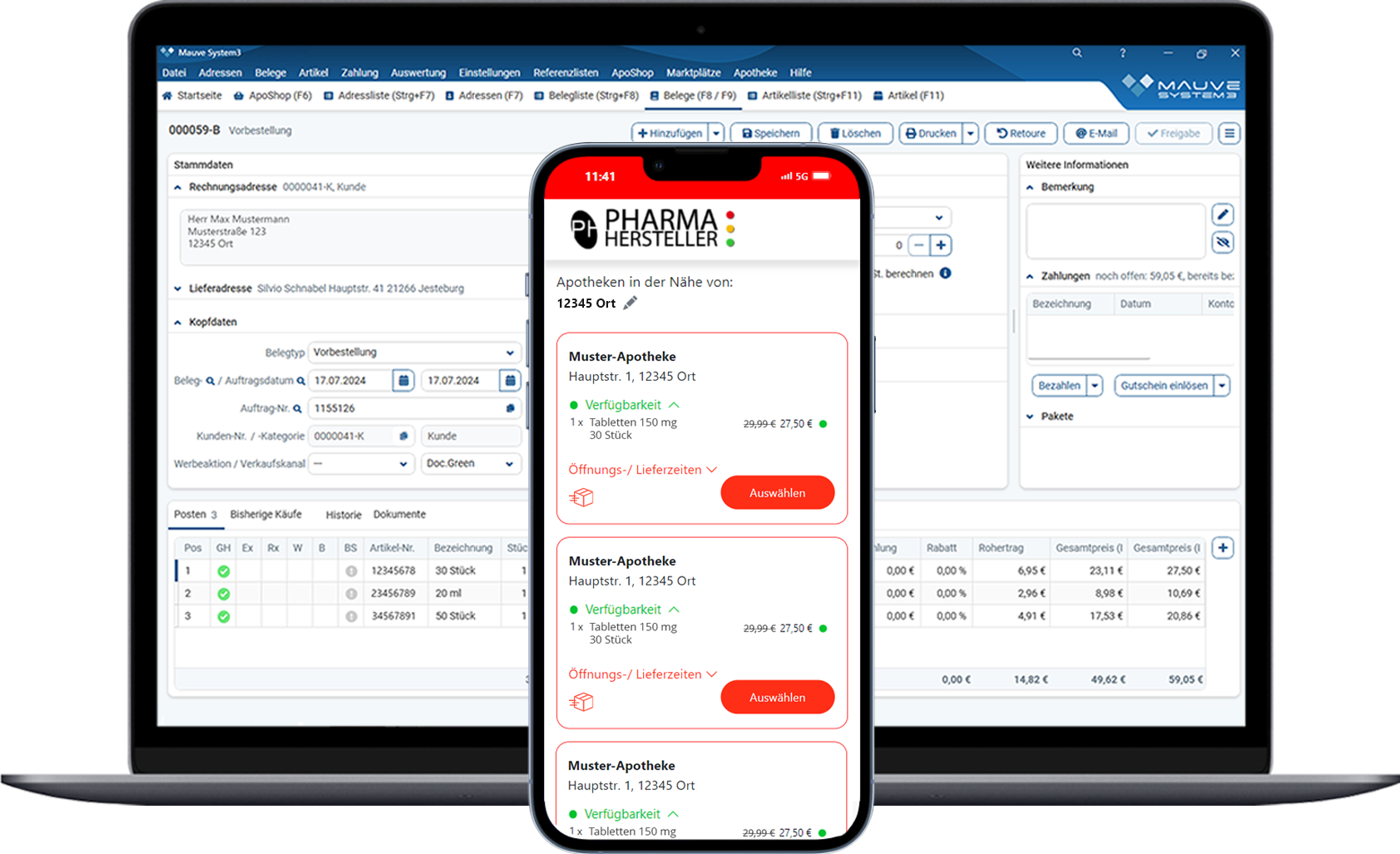The width and height of the screenshot is (1400, 854).
Task: Open the Auswertung menu
Action: tap(418, 73)
